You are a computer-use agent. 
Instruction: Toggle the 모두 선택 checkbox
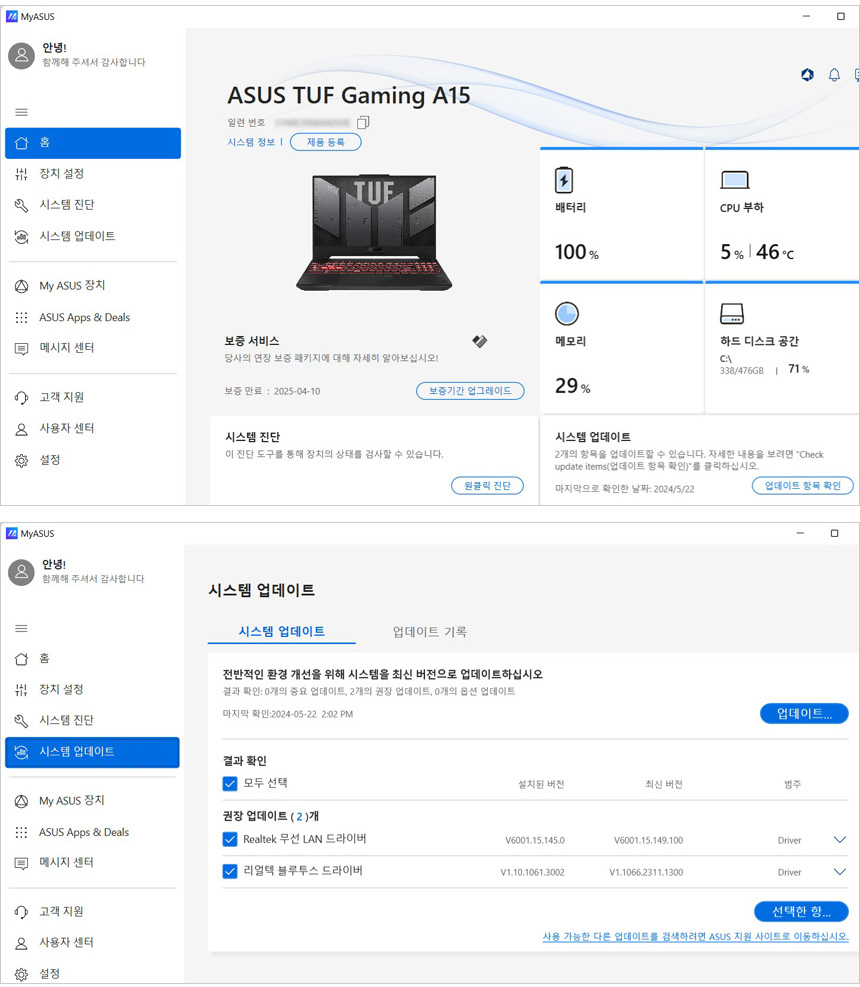pos(230,784)
